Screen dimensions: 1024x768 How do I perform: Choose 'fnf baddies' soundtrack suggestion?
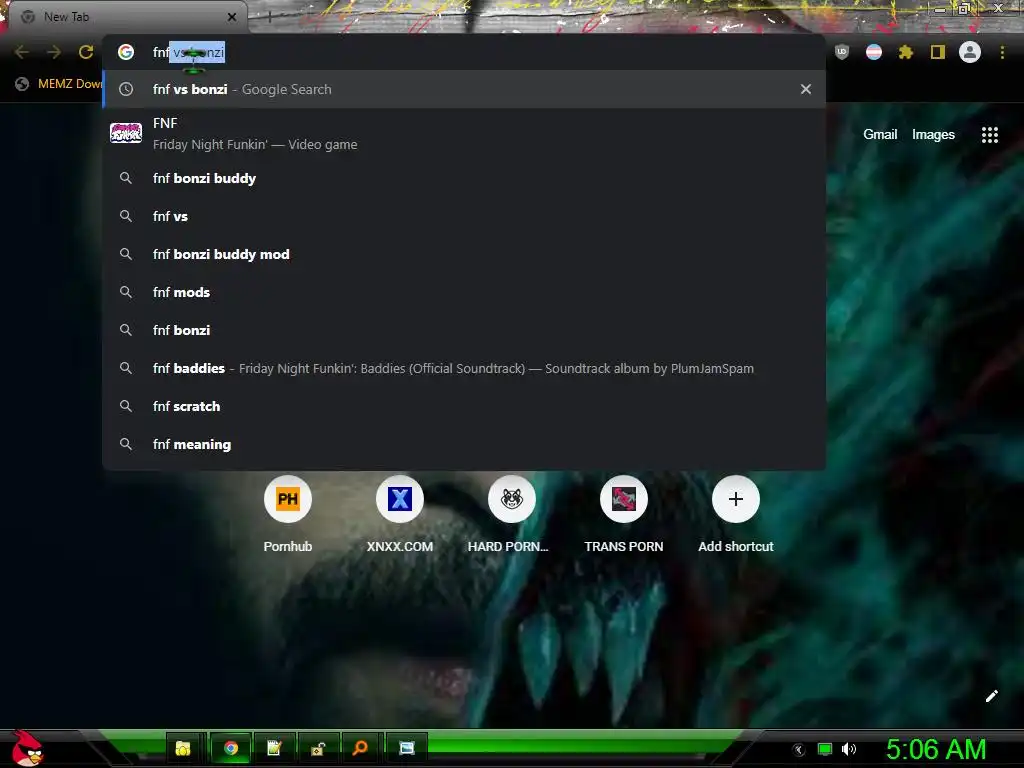(x=464, y=368)
